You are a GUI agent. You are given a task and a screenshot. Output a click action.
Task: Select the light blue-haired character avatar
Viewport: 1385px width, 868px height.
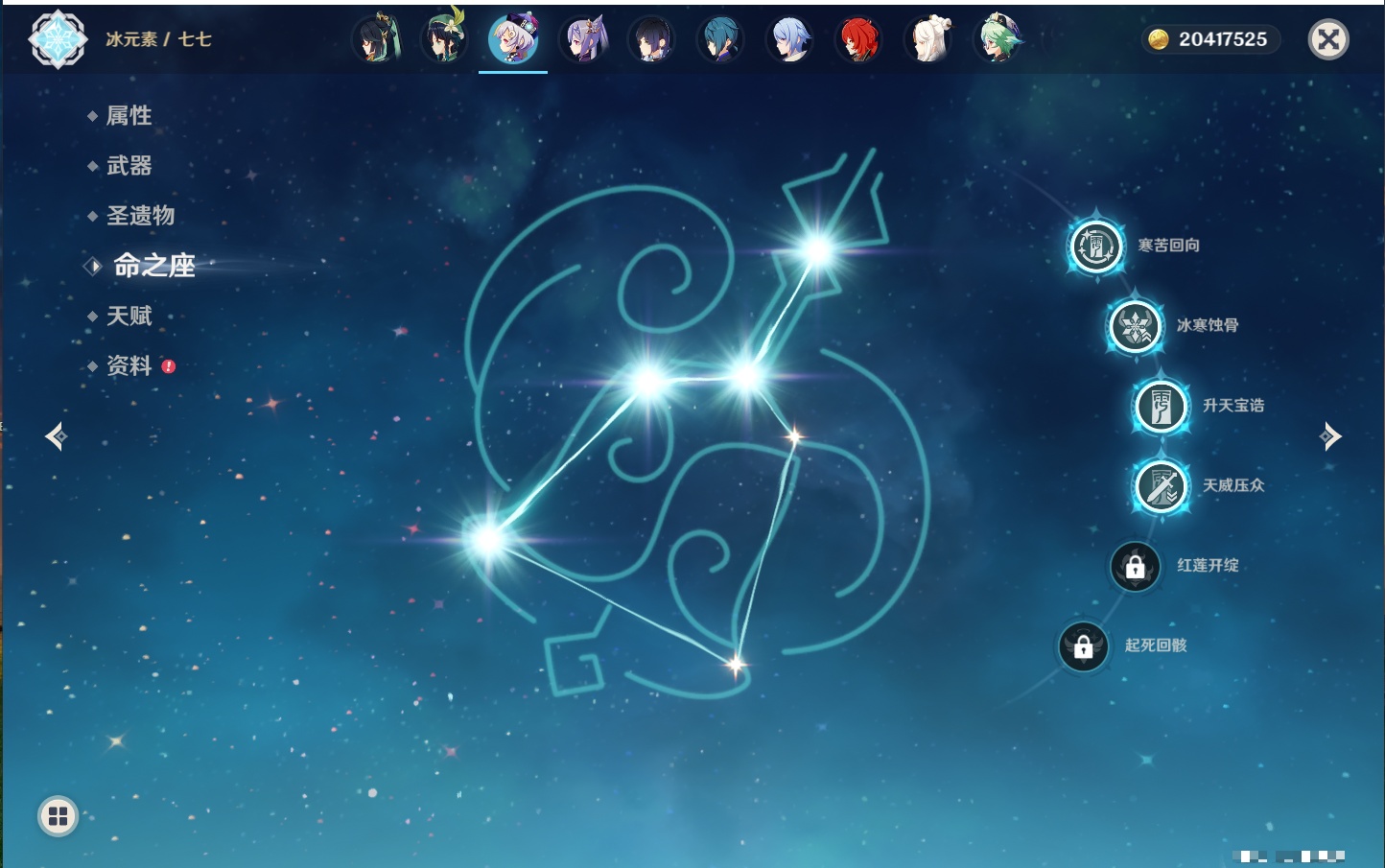[x=789, y=39]
